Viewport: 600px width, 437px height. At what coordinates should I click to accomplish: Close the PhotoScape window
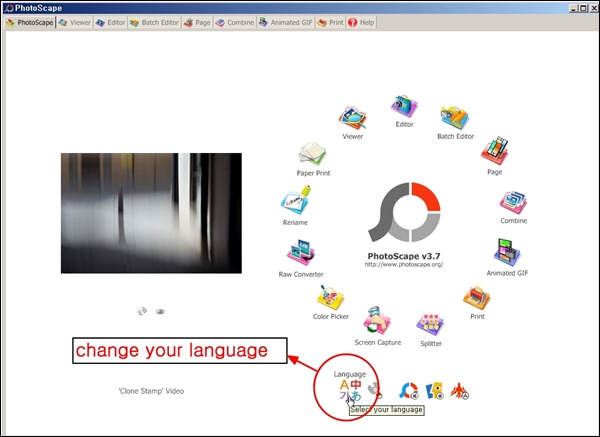pos(592,8)
